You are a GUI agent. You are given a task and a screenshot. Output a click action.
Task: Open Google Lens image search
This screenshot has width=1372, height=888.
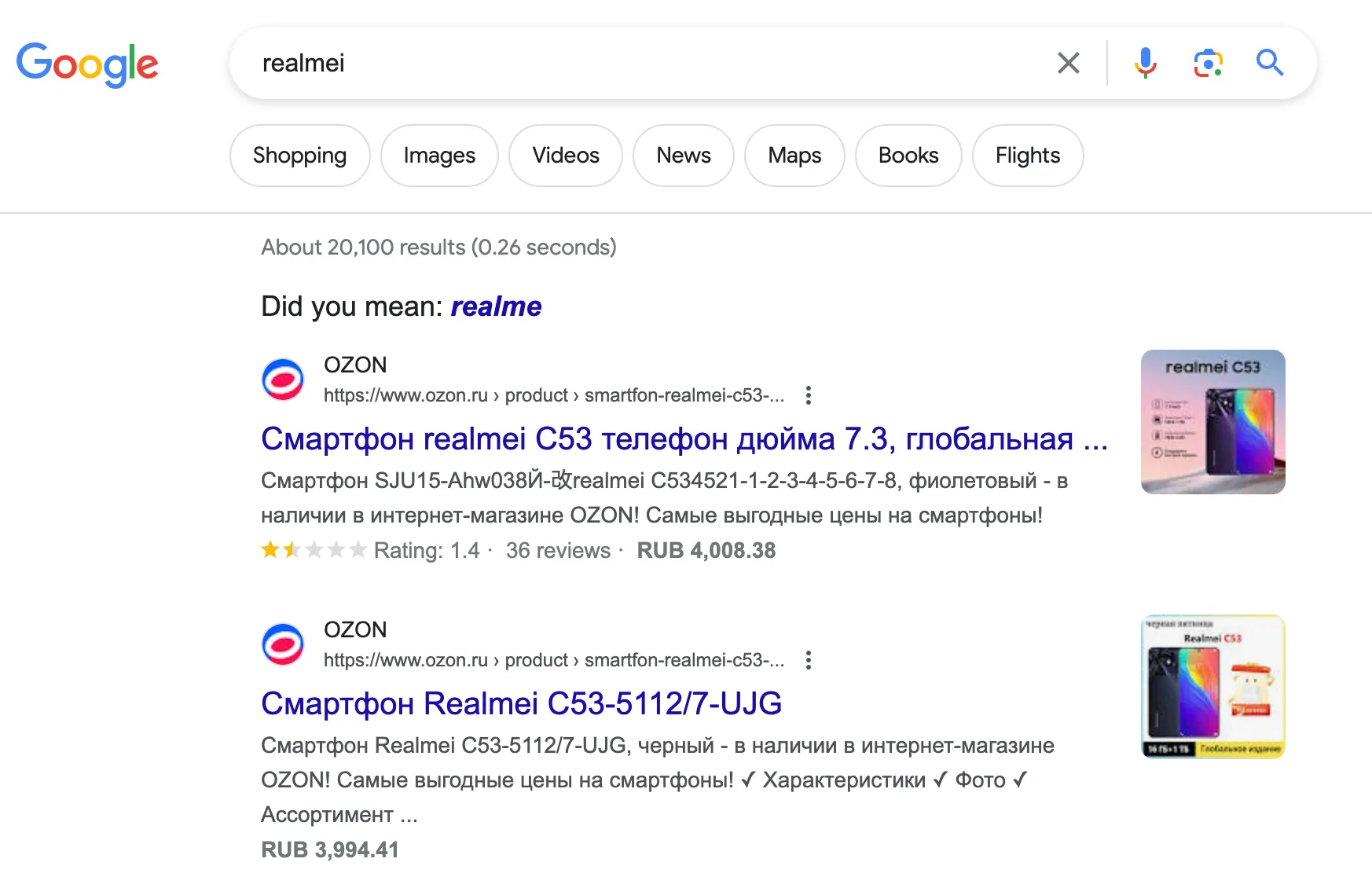(1208, 63)
